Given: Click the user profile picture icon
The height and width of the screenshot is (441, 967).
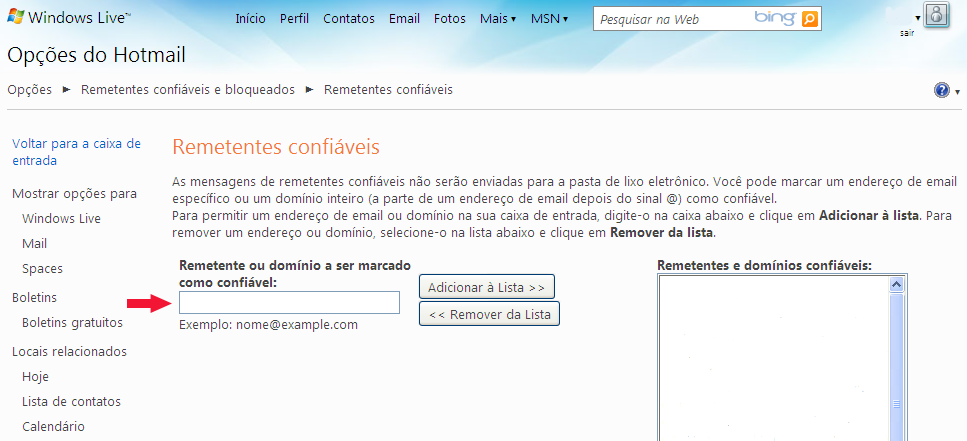Looking at the screenshot, I should pyautogui.click(x=936, y=15).
